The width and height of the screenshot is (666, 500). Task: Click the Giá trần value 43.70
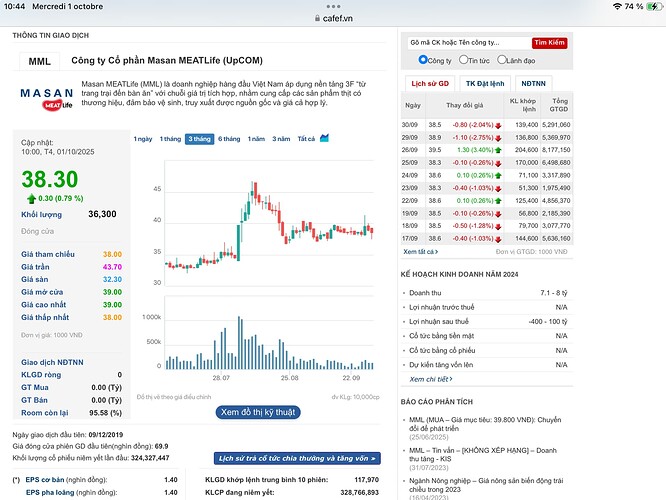112,267
